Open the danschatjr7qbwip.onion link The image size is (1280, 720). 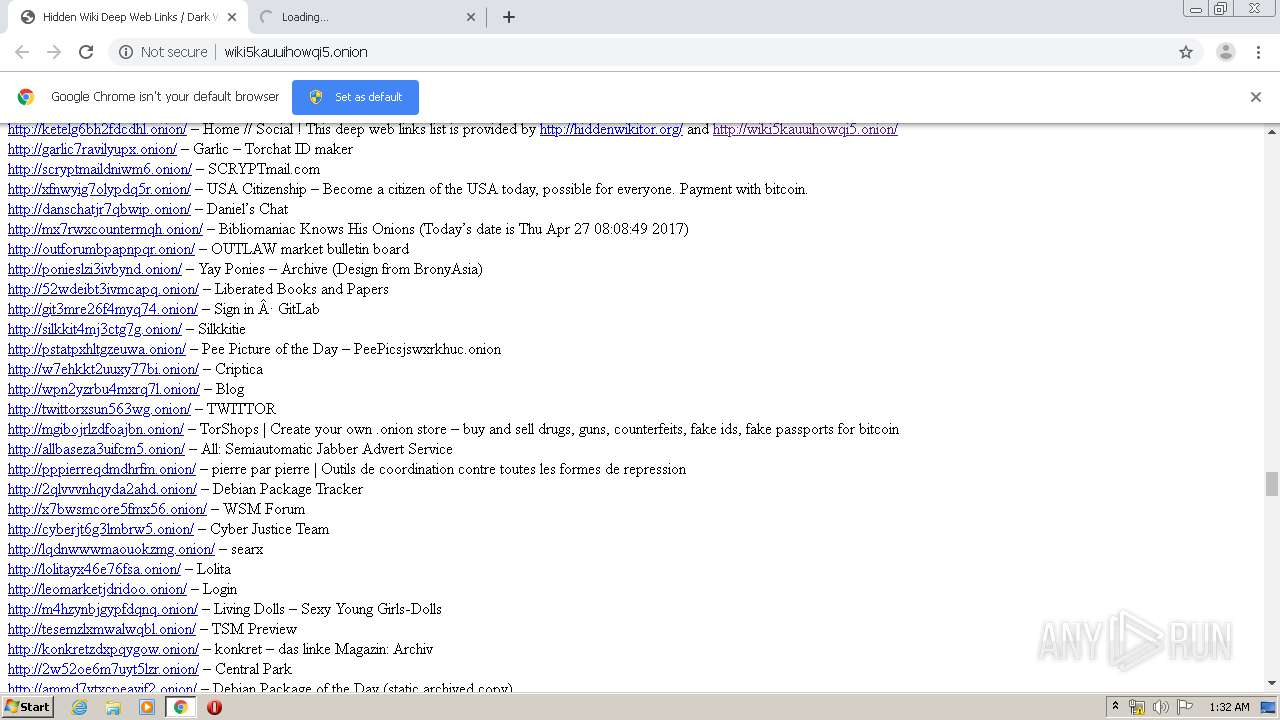point(99,209)
